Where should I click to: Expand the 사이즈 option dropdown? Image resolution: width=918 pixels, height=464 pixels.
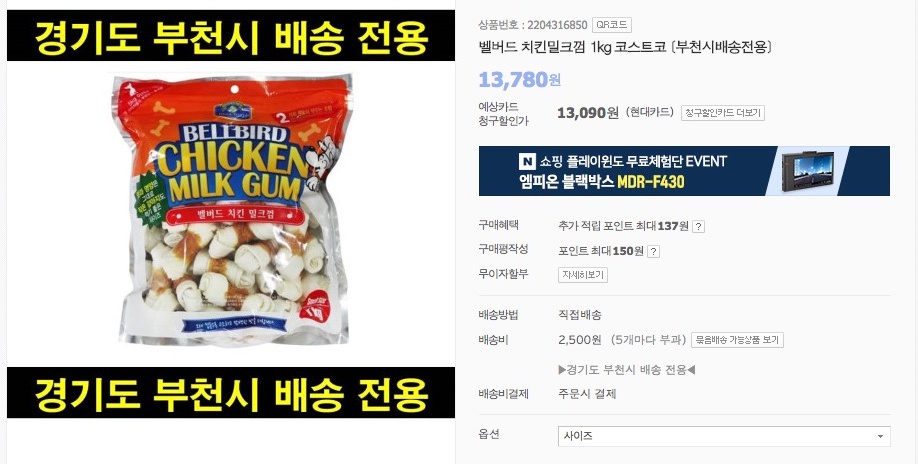[x=724, y=436]
